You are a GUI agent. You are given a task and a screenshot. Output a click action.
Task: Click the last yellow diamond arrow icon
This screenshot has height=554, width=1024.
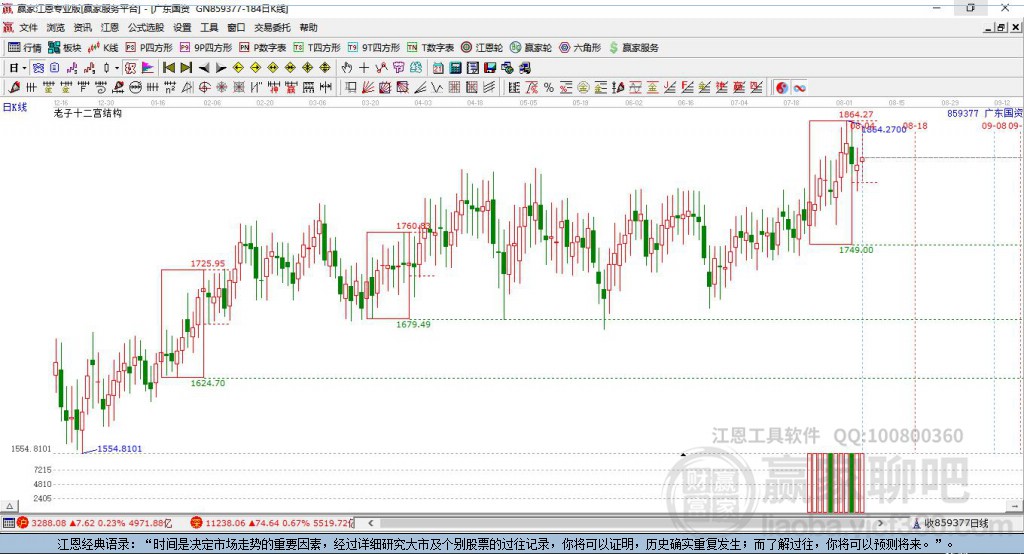click(325, 68)
